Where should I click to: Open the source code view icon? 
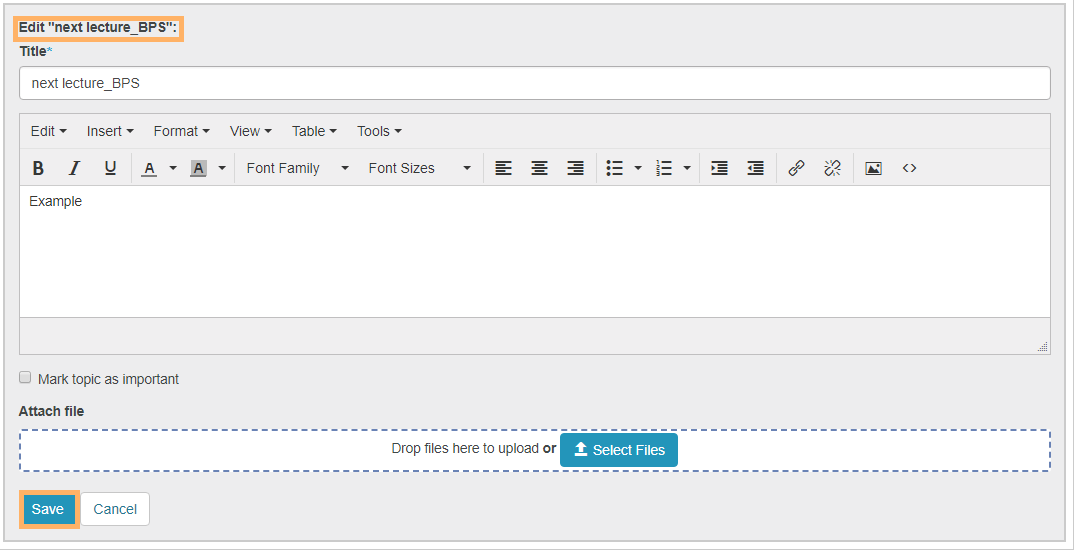click(909, 168)
